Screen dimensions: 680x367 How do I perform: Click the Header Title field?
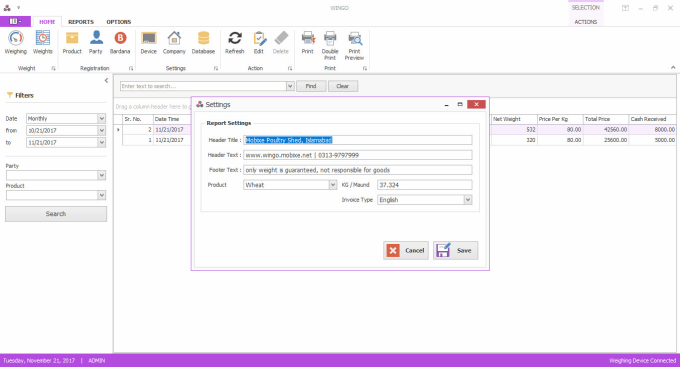358,140
